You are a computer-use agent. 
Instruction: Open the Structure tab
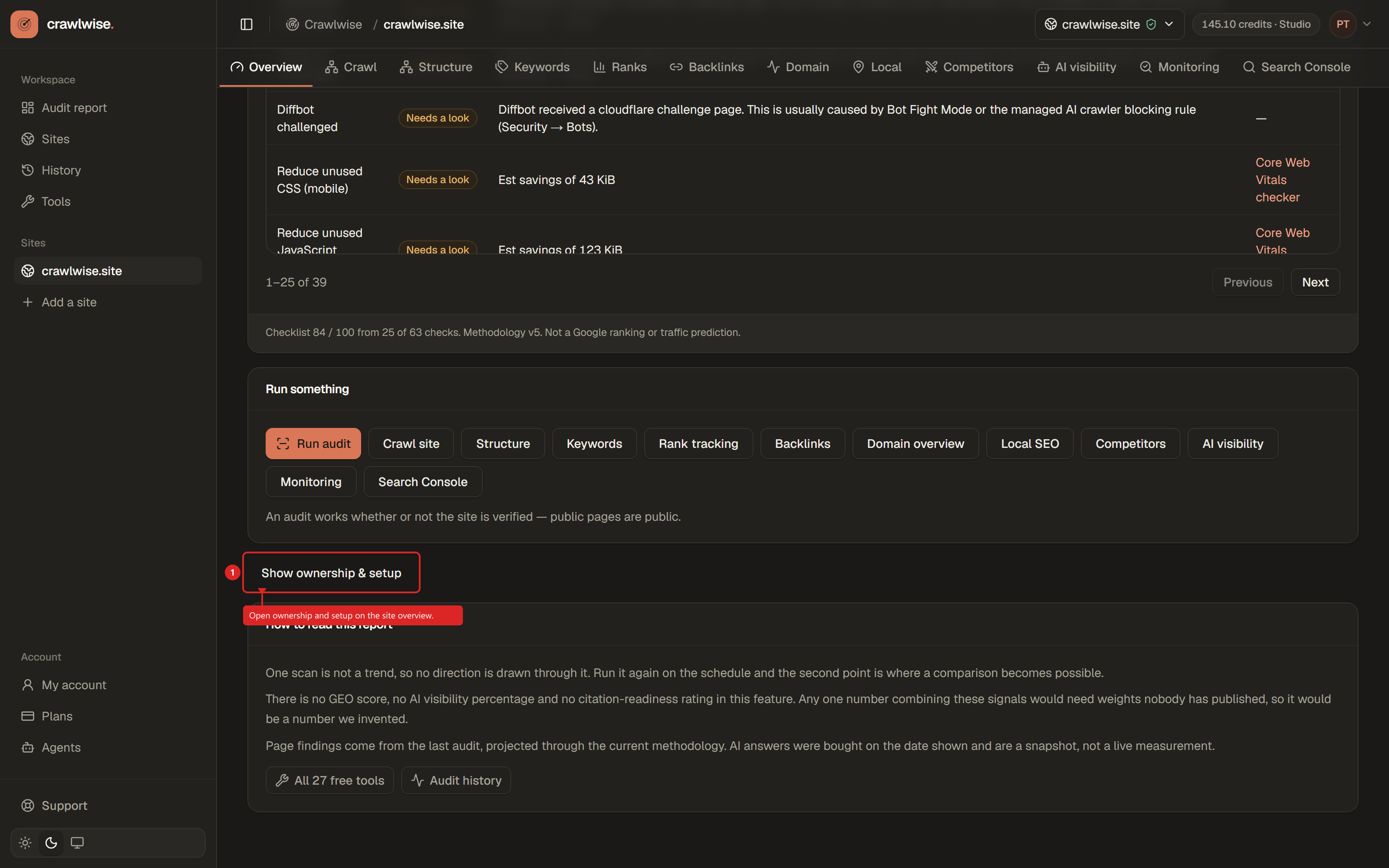point(436,67)
